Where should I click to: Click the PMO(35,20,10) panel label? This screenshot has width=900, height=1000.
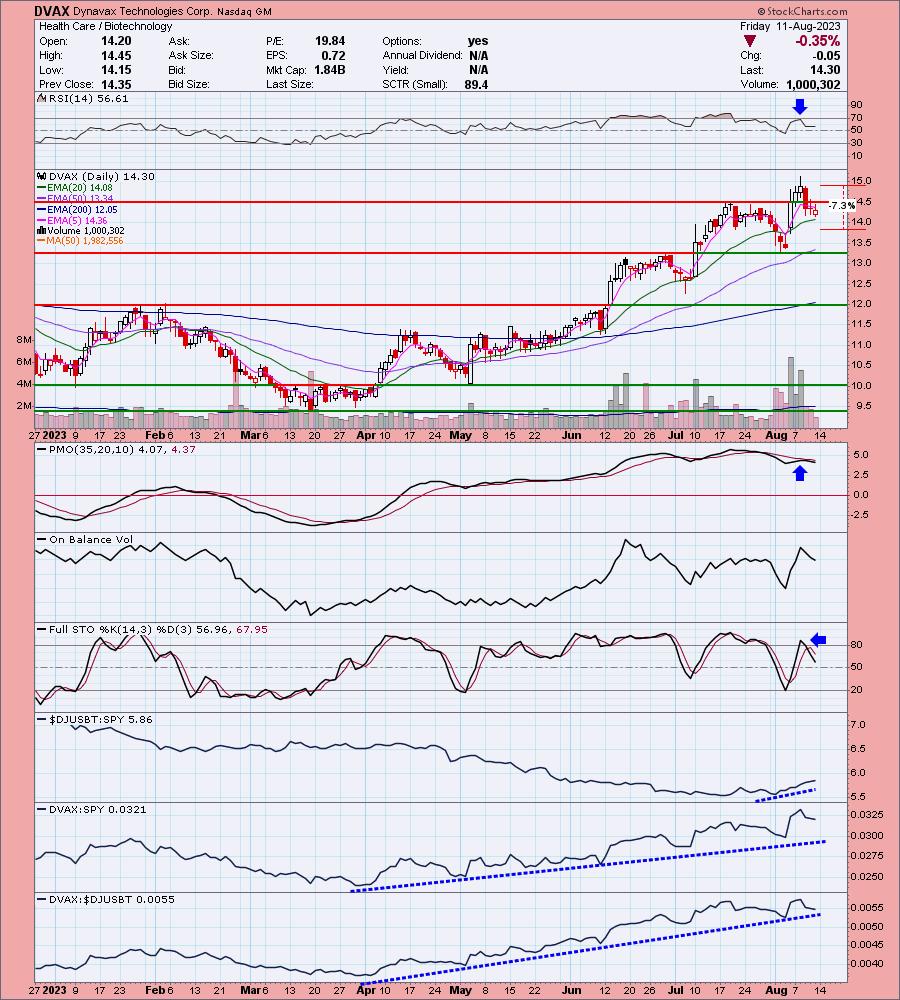coord(116,450)
